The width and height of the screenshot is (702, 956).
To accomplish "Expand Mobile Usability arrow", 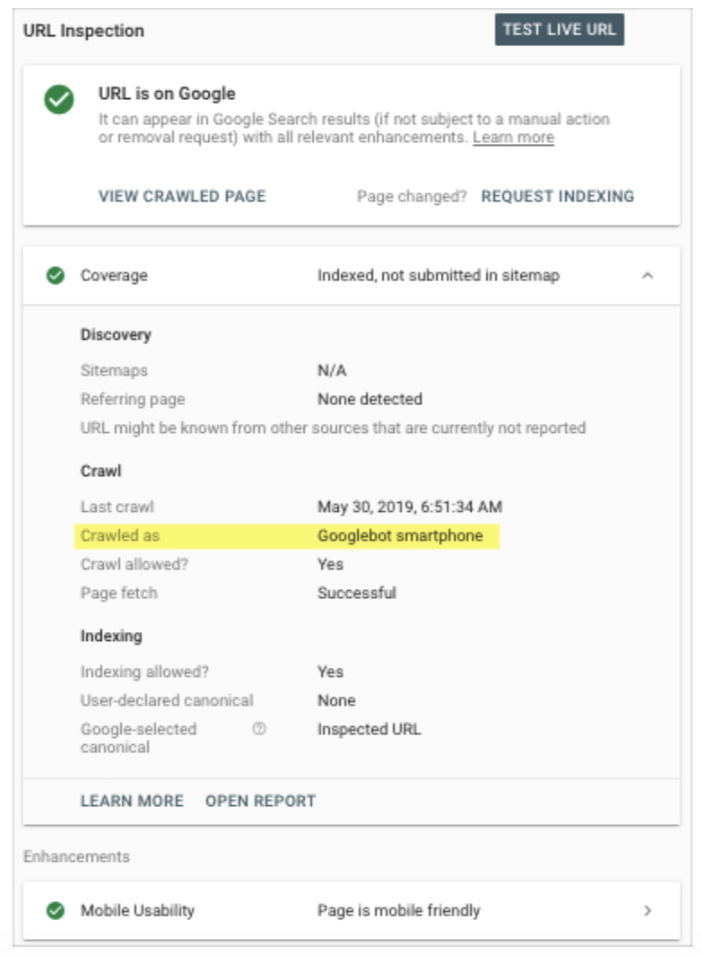I will pyautogui.click(x=648, y=910).
